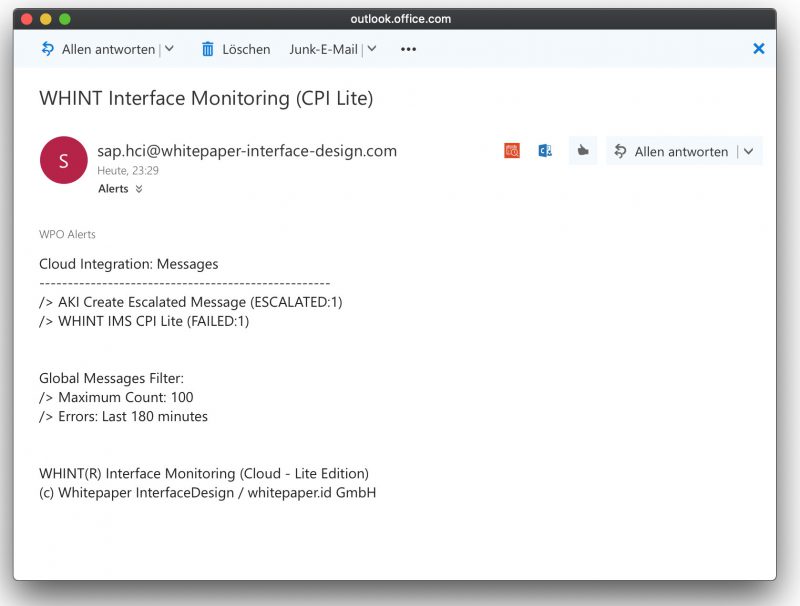Image resolution: width=800 pixels, height=606 pixels.
Task: Click the trash can Löschen icon
Action: point(208,49)
